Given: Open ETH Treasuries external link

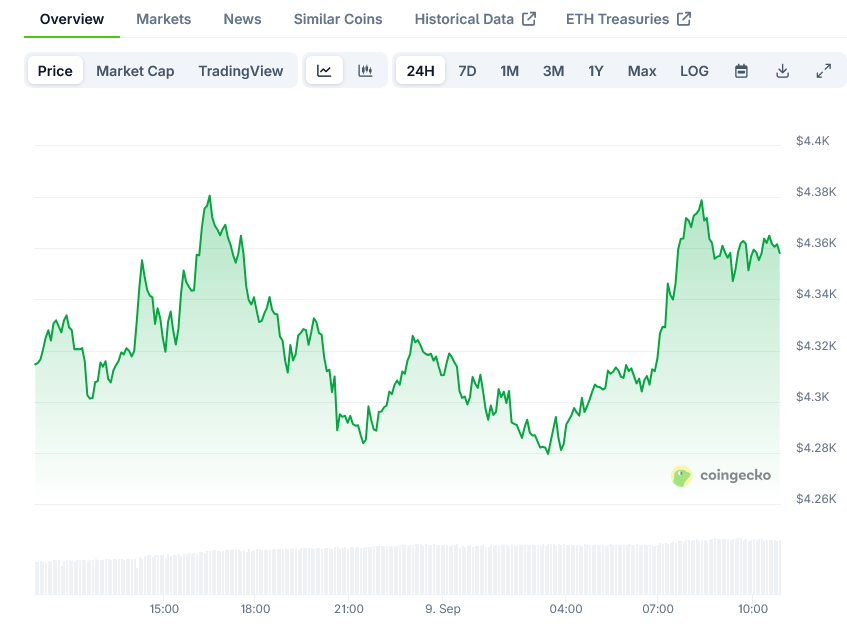Looking at the screenshot, I should coord(628,19).
